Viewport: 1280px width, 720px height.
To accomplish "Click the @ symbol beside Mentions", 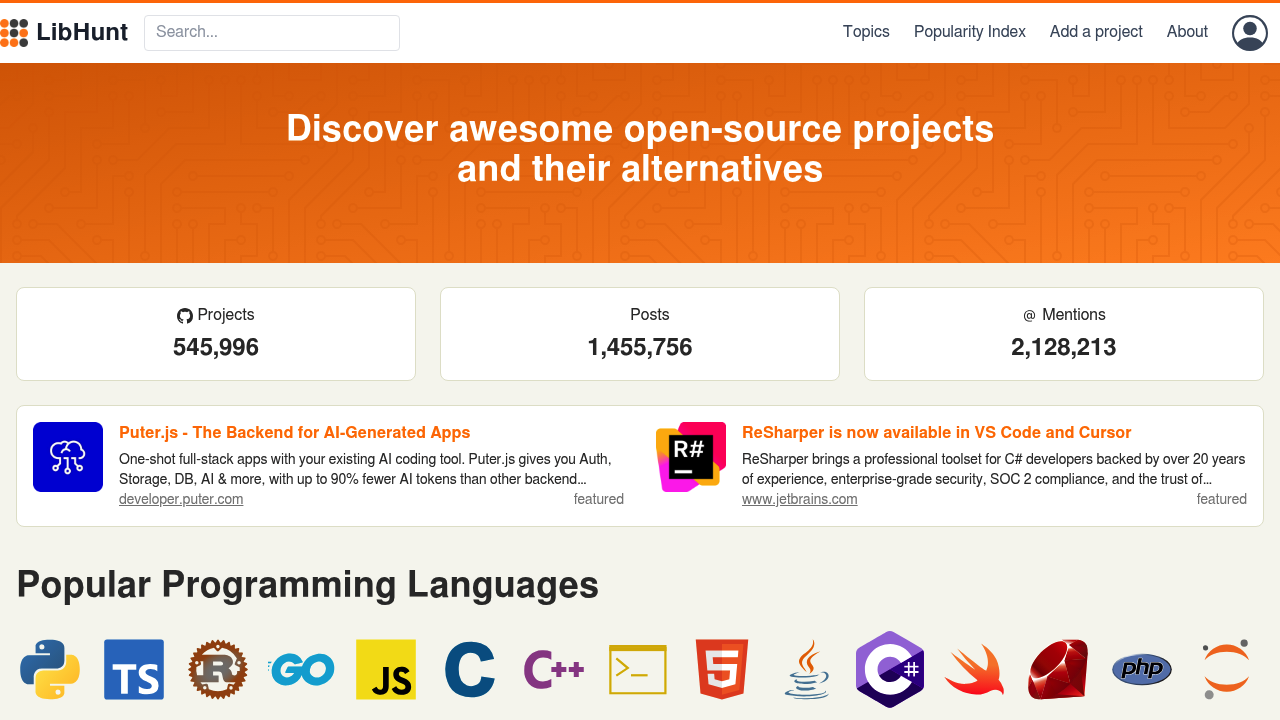I will (x=1030, y=316).
